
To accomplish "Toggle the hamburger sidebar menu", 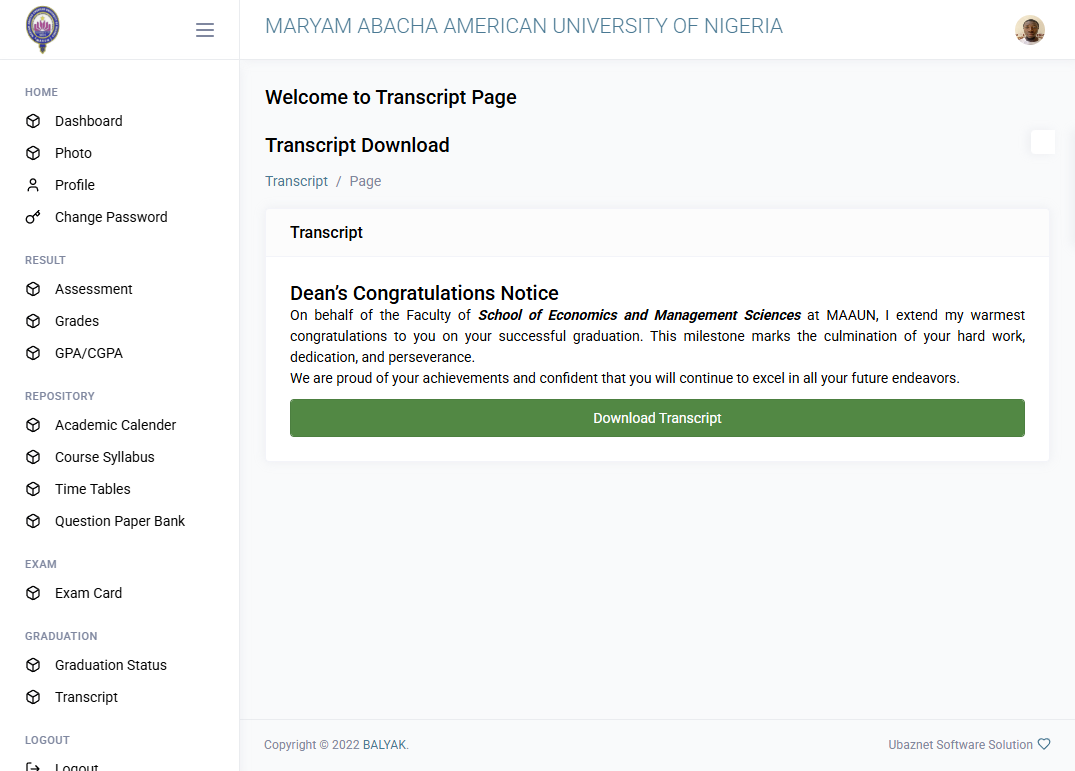I will click(204, 30).
